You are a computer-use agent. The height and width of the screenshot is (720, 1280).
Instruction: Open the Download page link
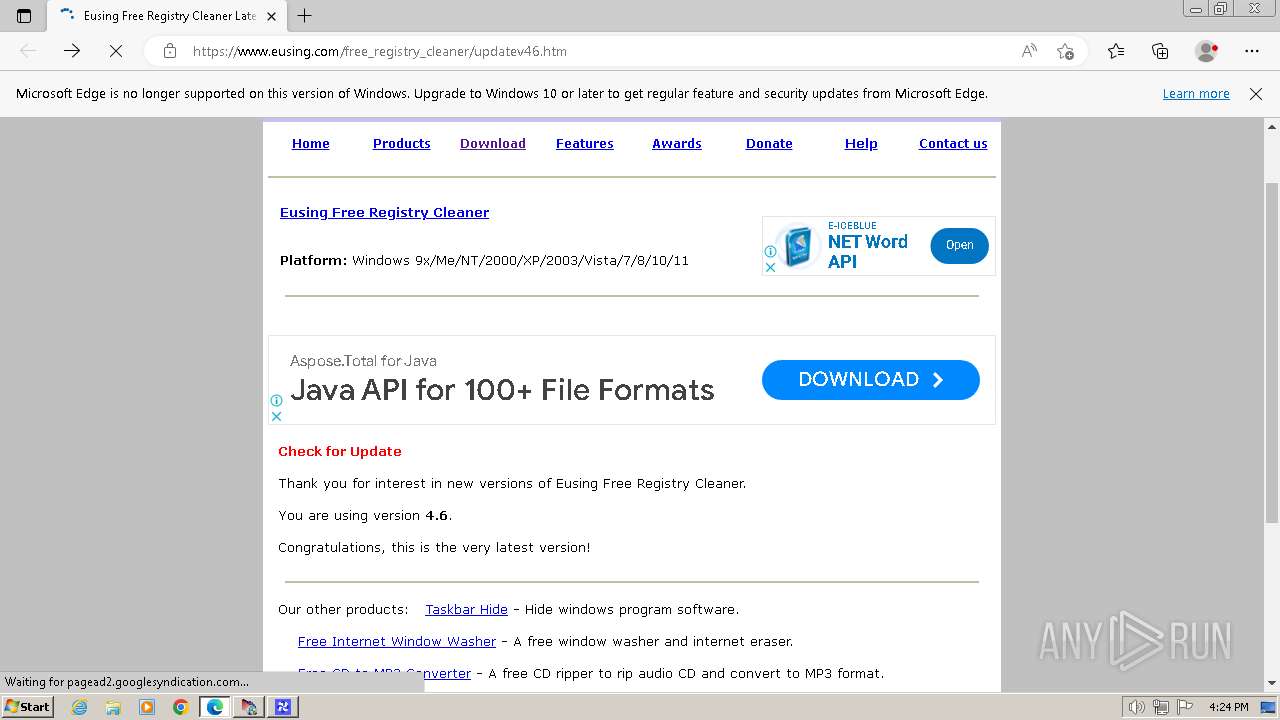coord(492,144)
